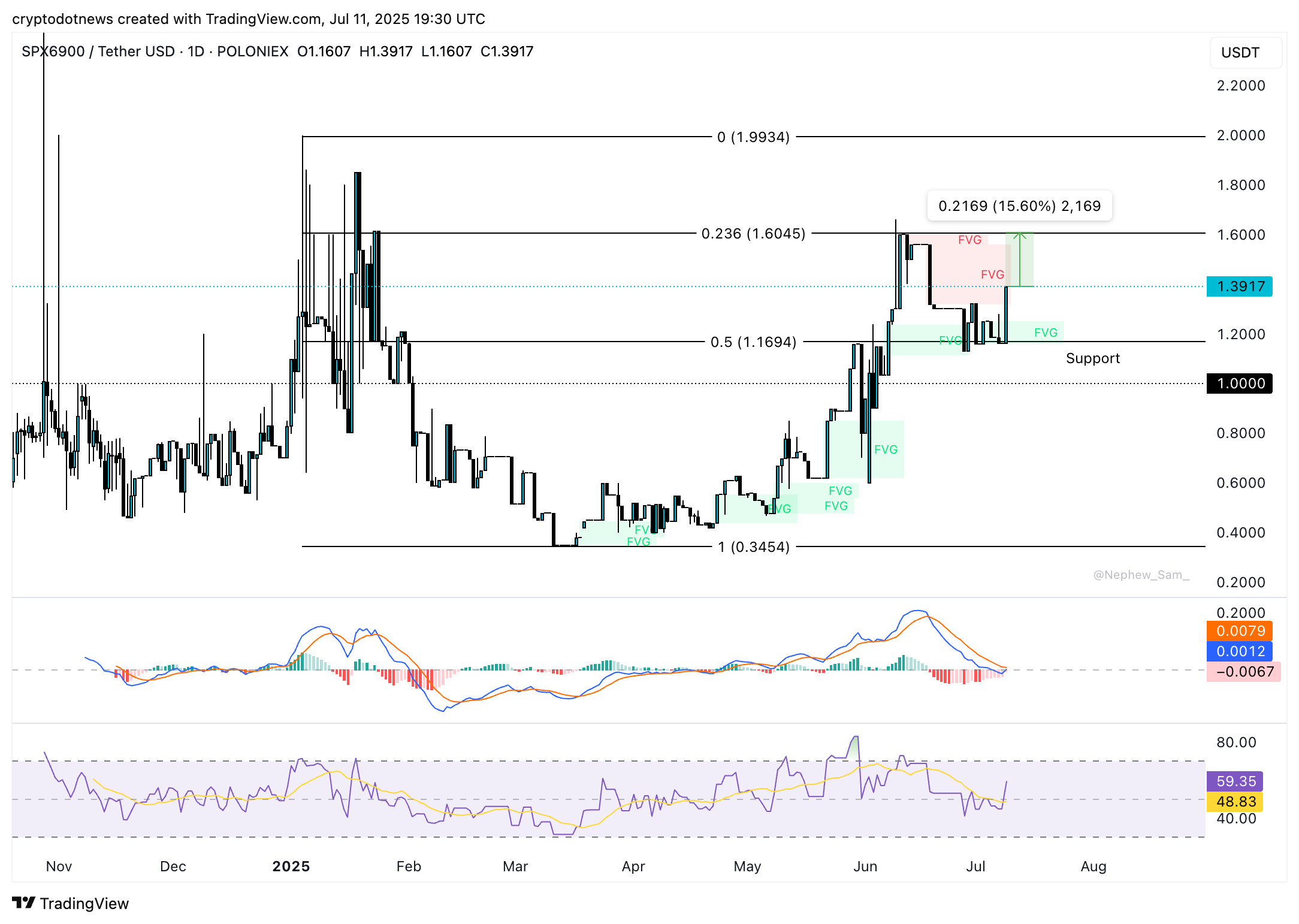Click the 0.6000 price axis label
This screenshot has height=924, width=1299.
(1241, 483)
